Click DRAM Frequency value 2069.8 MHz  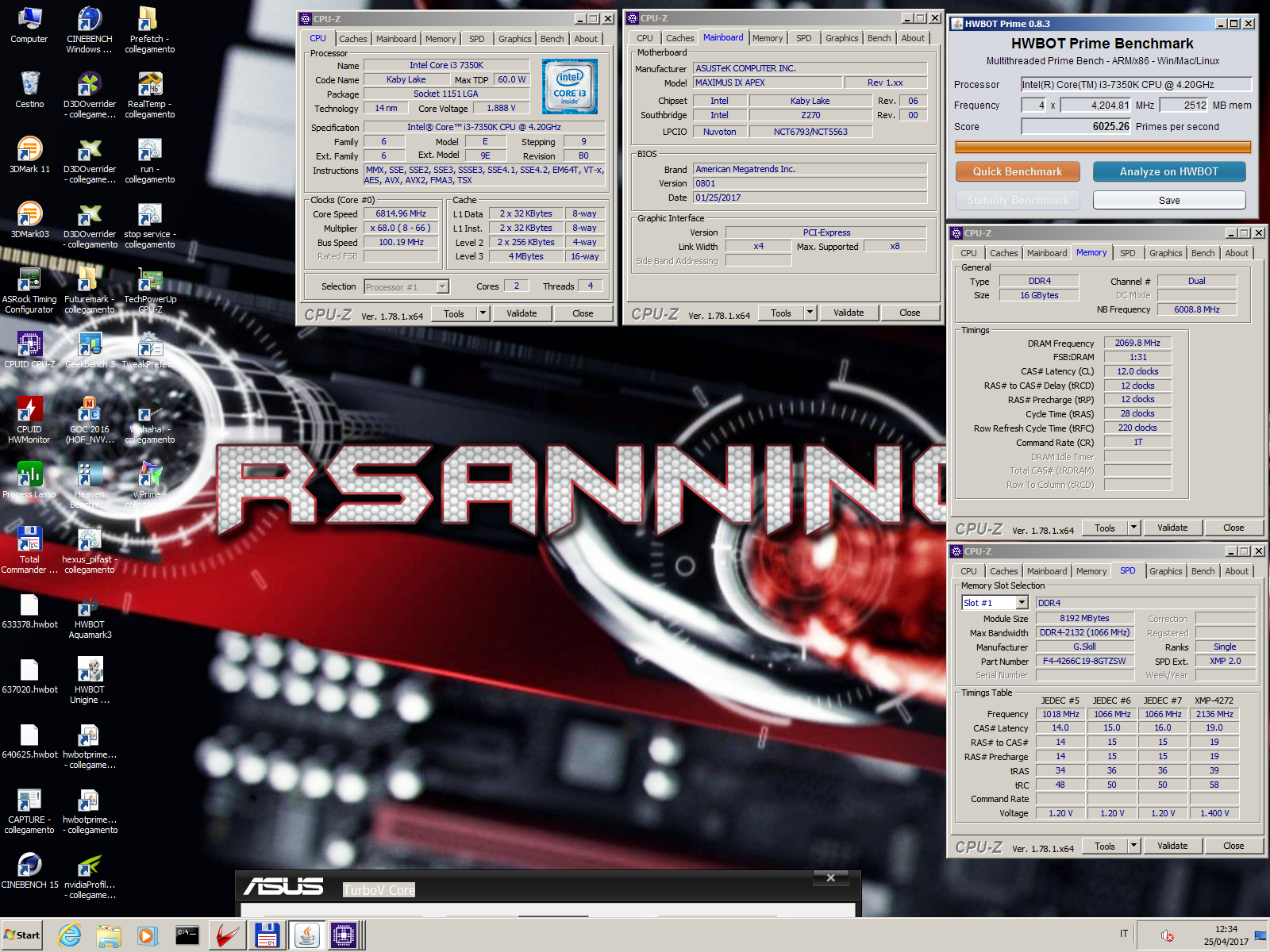(1137, 343)
